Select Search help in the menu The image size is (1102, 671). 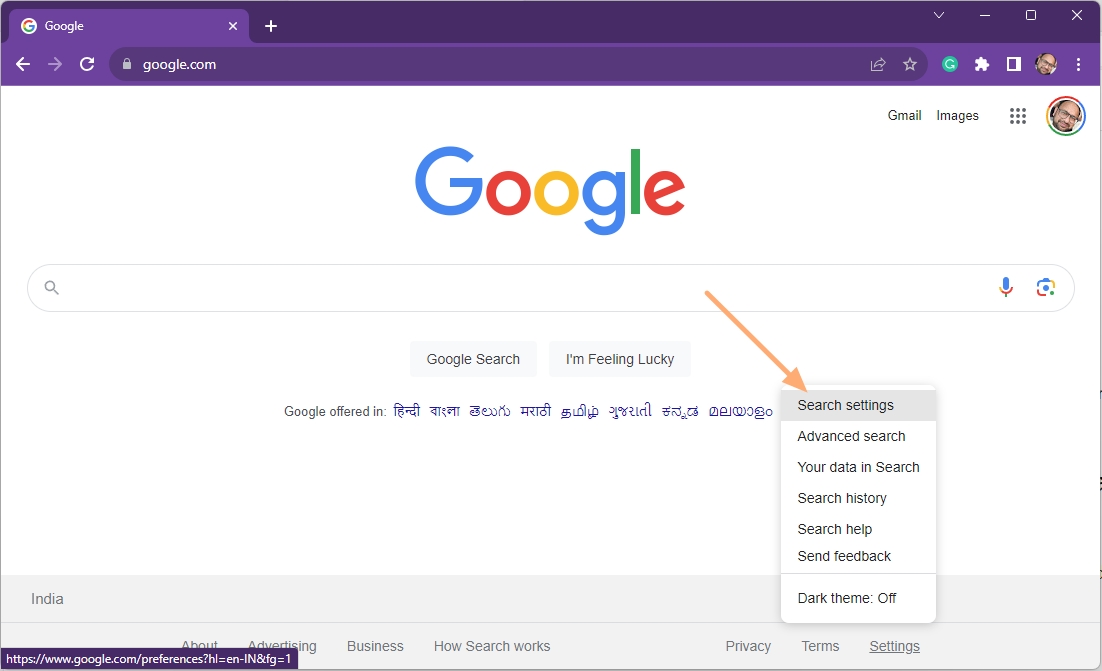(x=858, y=529)
